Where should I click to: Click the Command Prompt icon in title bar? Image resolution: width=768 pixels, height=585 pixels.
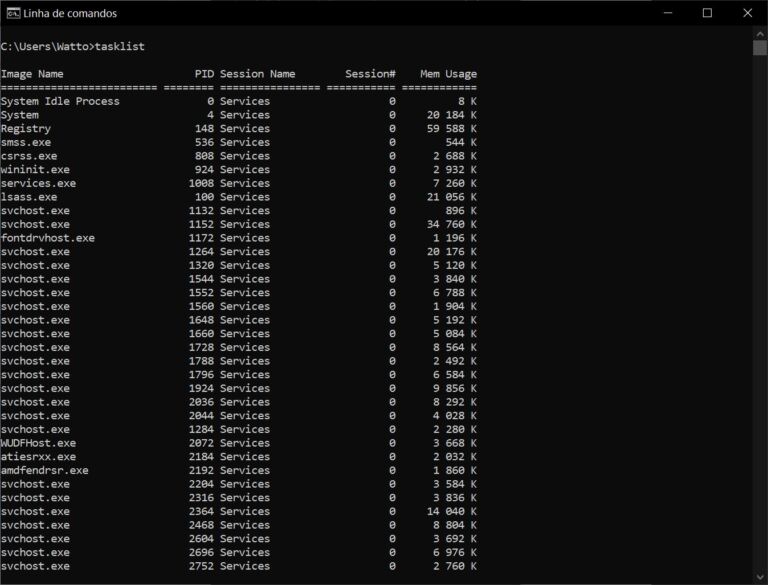tap(12, 13)
